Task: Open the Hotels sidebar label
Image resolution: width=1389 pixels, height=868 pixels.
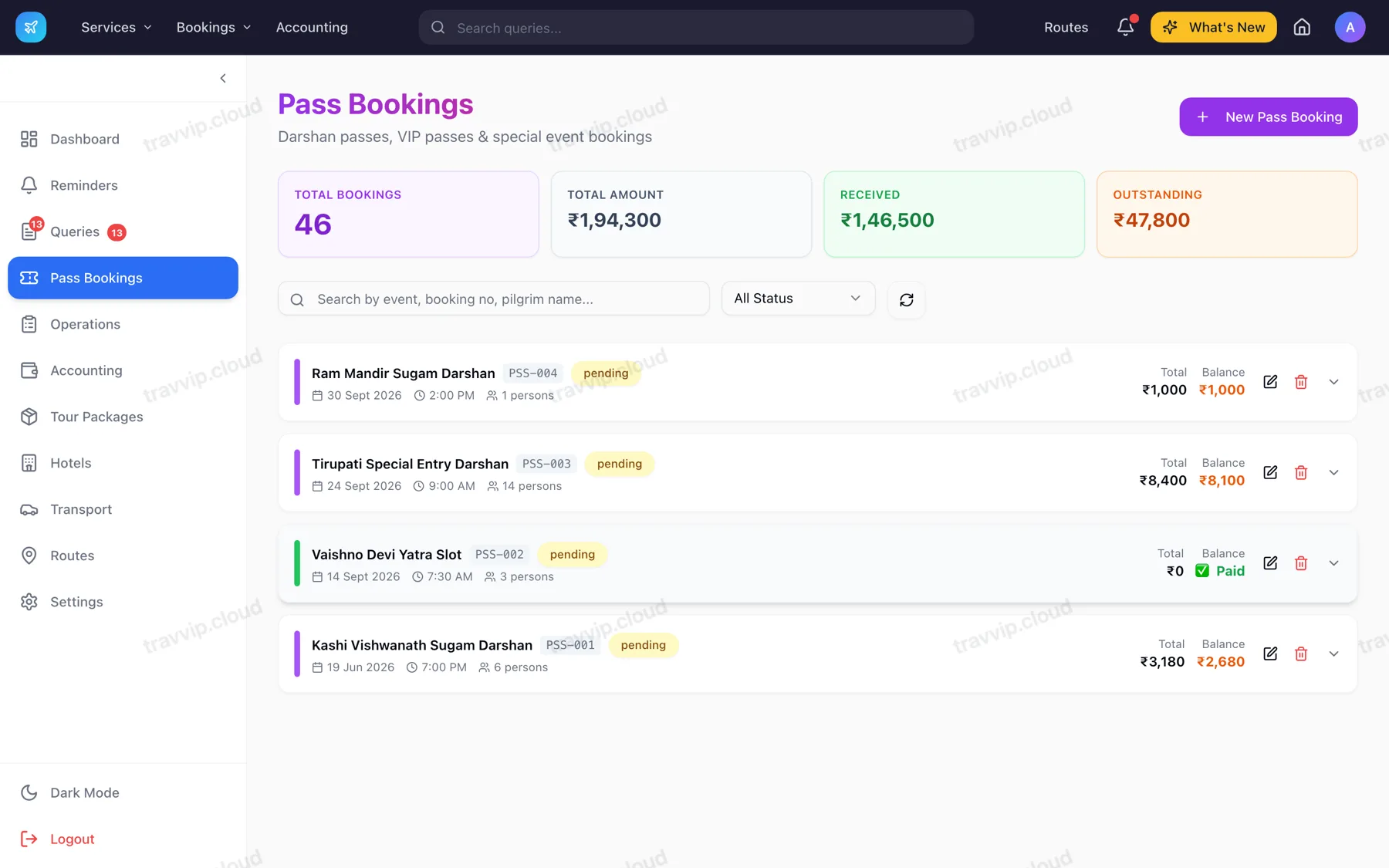Action: point(71,463)
